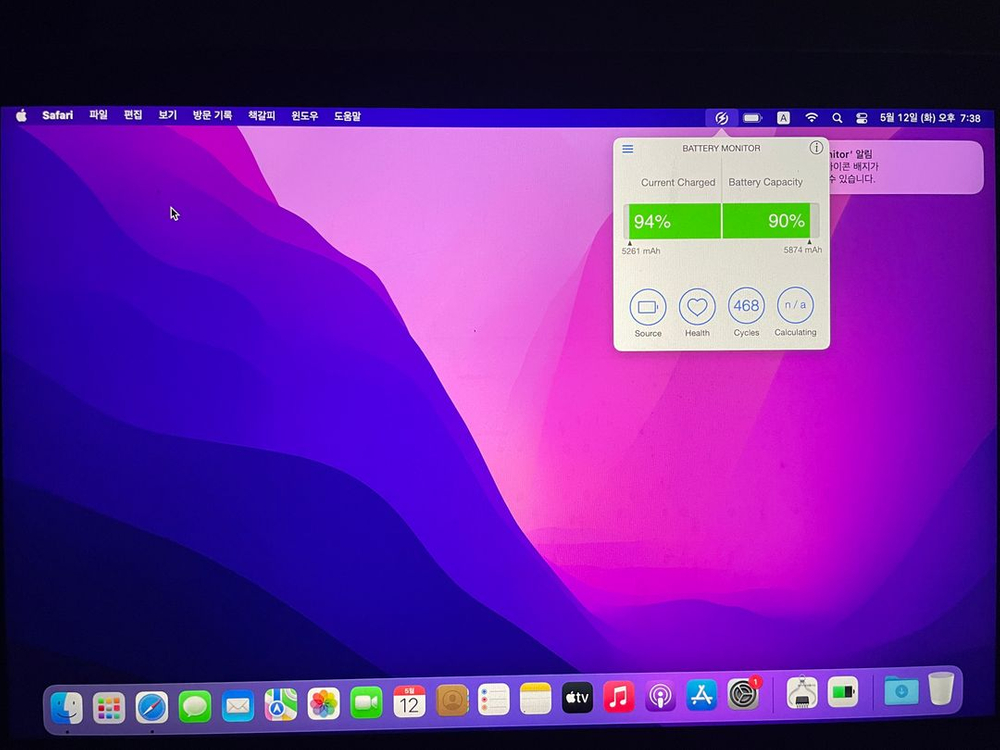
Task: Open Music from the Dock
Action: (619, 696)
